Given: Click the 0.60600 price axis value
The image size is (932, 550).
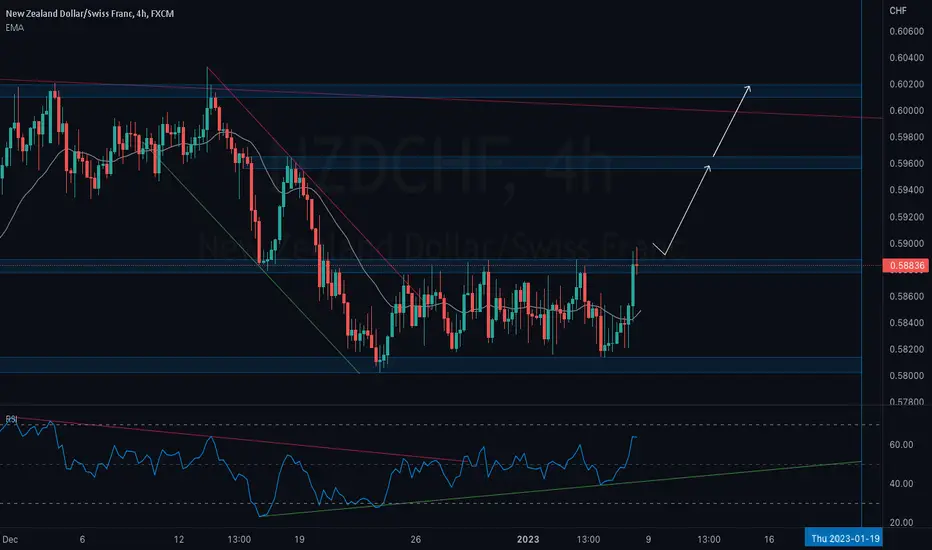Looking at the screenshot, I should point(906,32).
